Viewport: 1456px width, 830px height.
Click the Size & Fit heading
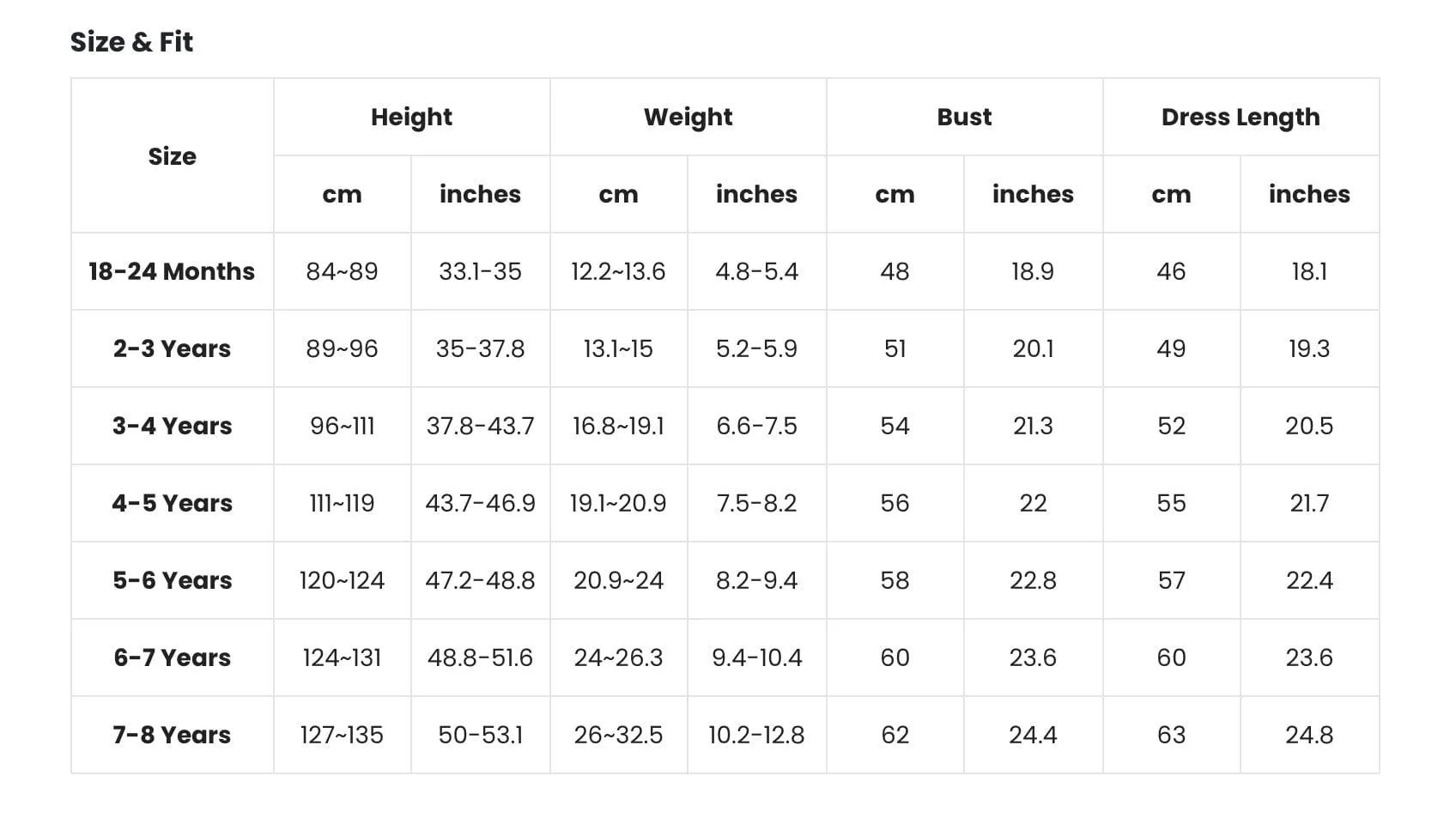(x=131, y=41)
